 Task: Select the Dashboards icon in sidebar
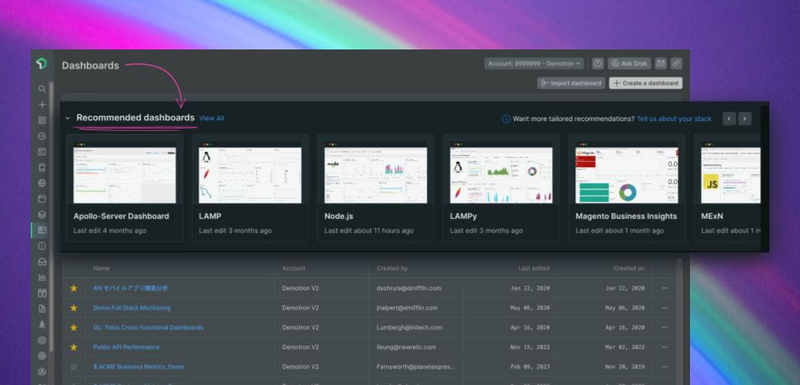42,230
